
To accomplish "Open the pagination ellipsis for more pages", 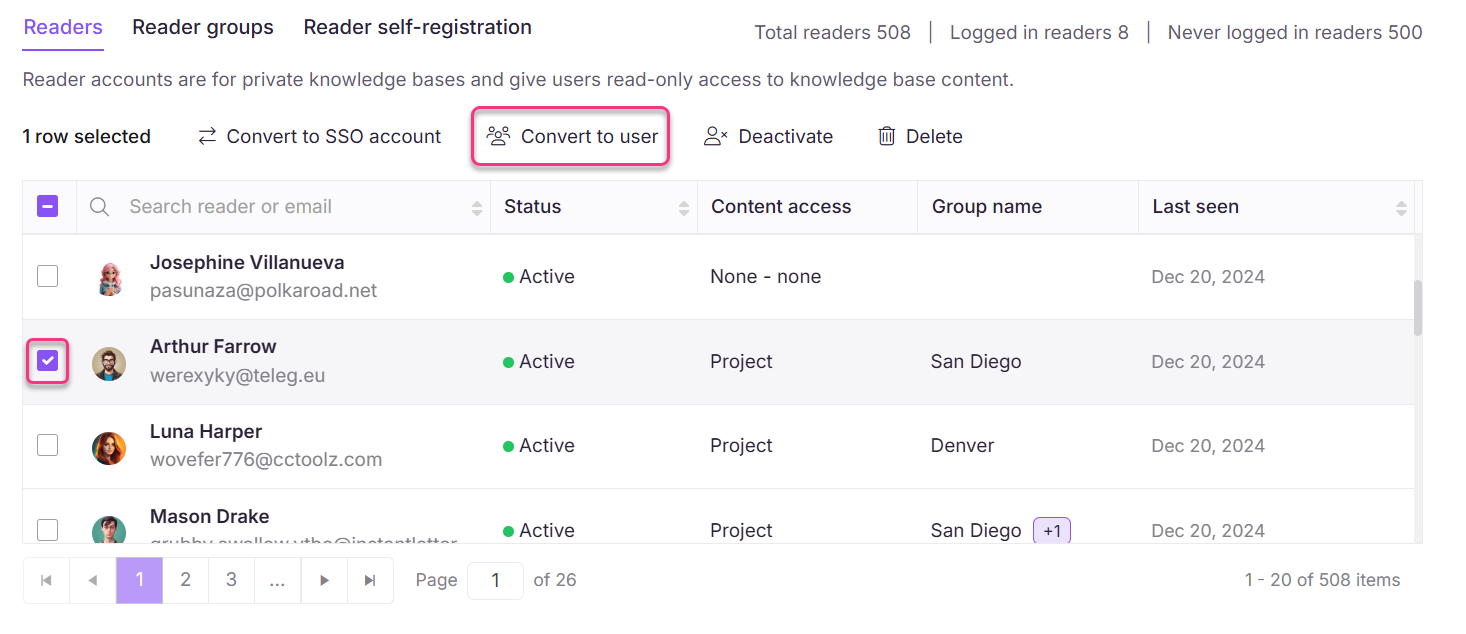I will click(277, 580).
